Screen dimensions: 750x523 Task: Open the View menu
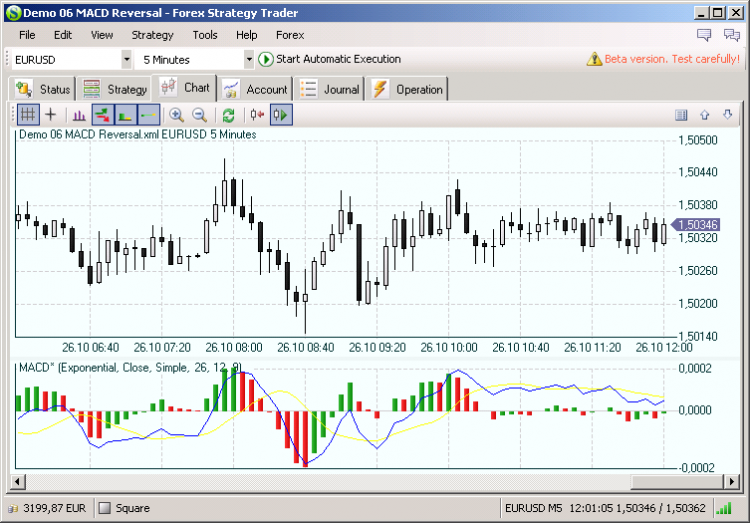click(102, 35)
